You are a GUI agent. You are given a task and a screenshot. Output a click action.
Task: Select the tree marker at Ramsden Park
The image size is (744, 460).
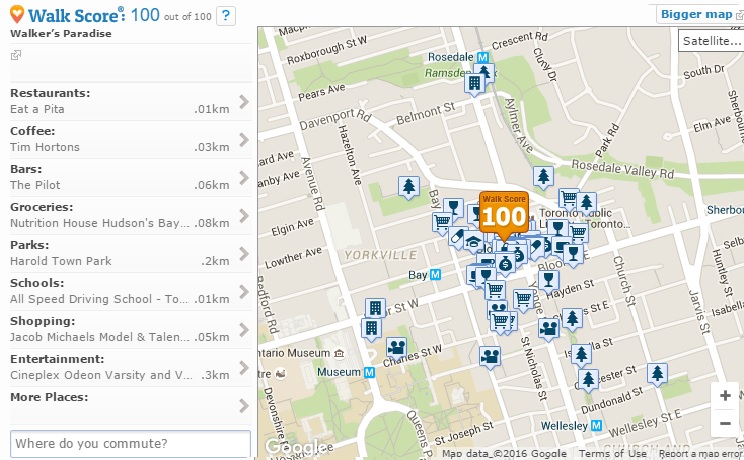[x=484, y=73]
